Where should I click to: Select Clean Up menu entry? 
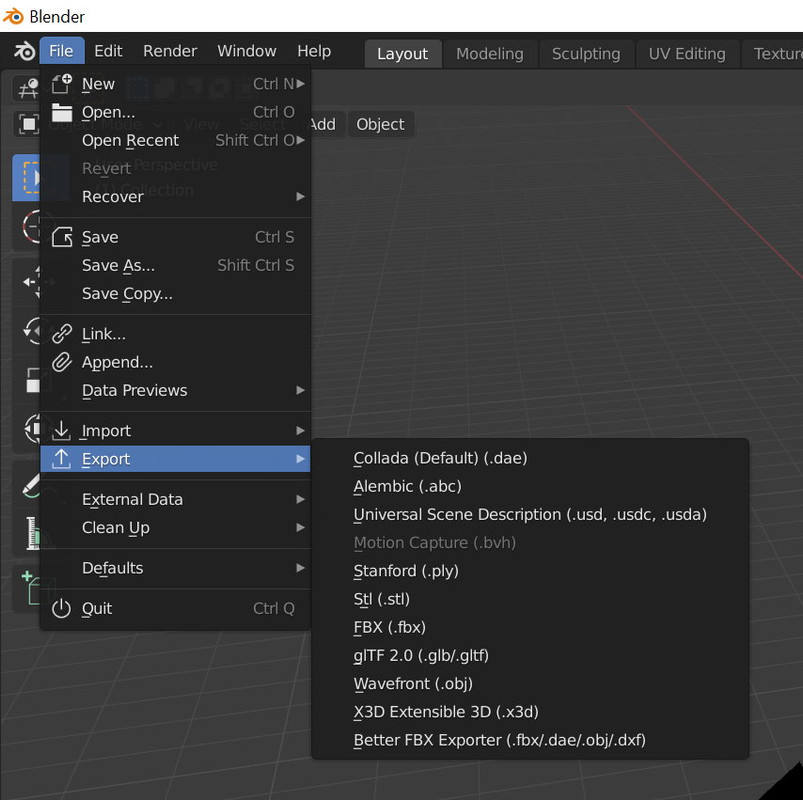click(x=175, y=528)
